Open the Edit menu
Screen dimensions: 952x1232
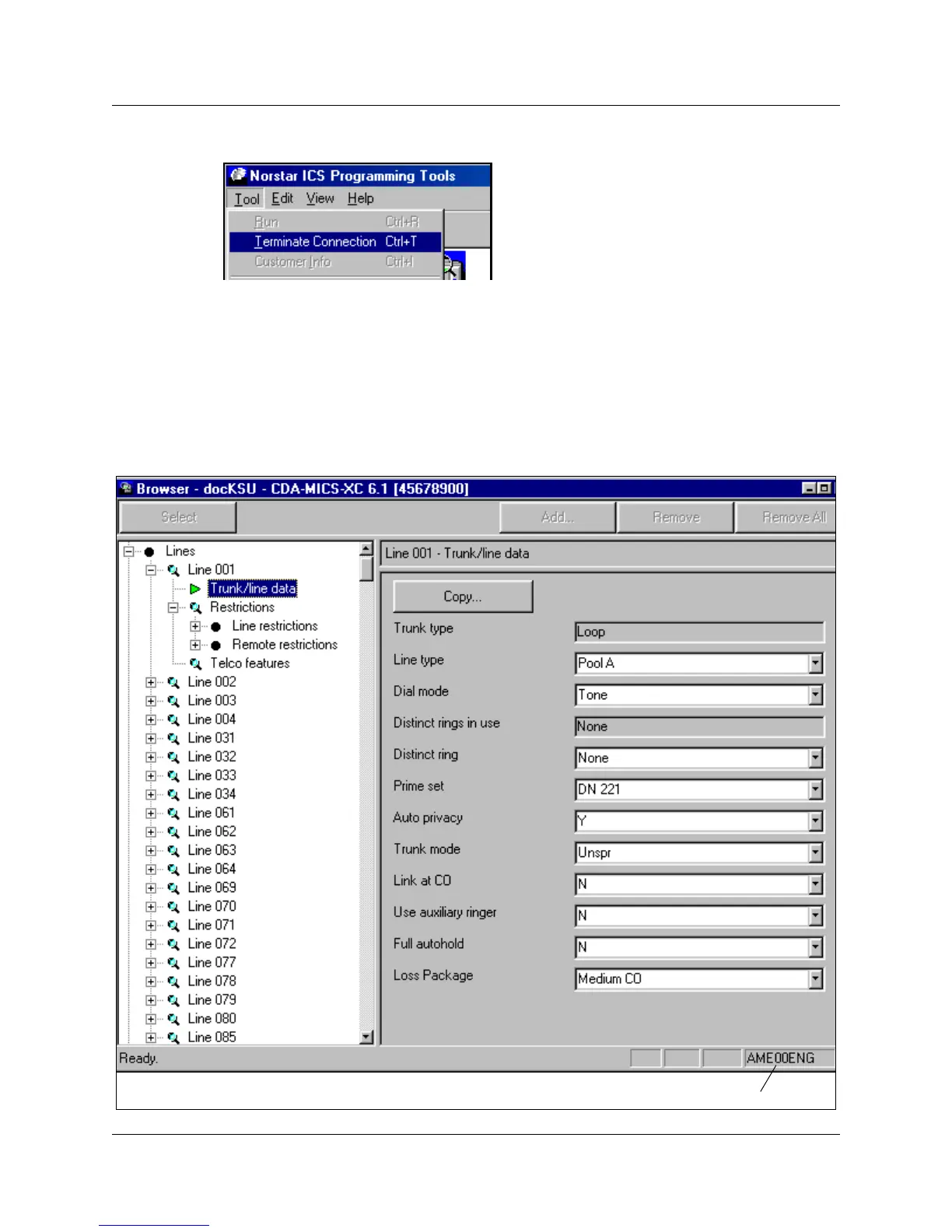pos(282,198)
